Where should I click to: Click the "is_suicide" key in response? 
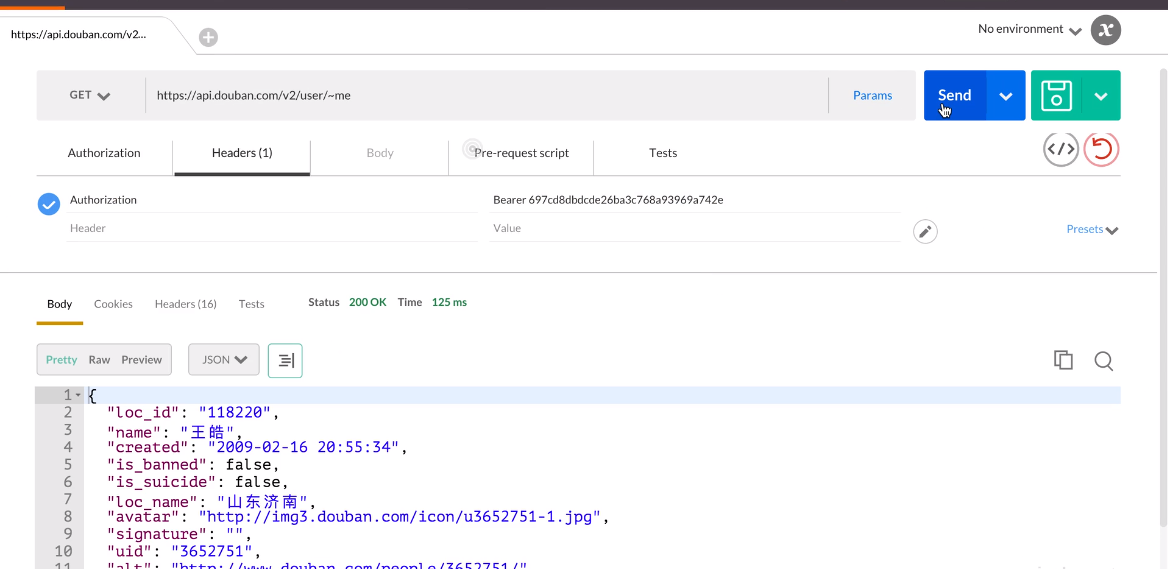pyautogui.click(x=161, y=483)
